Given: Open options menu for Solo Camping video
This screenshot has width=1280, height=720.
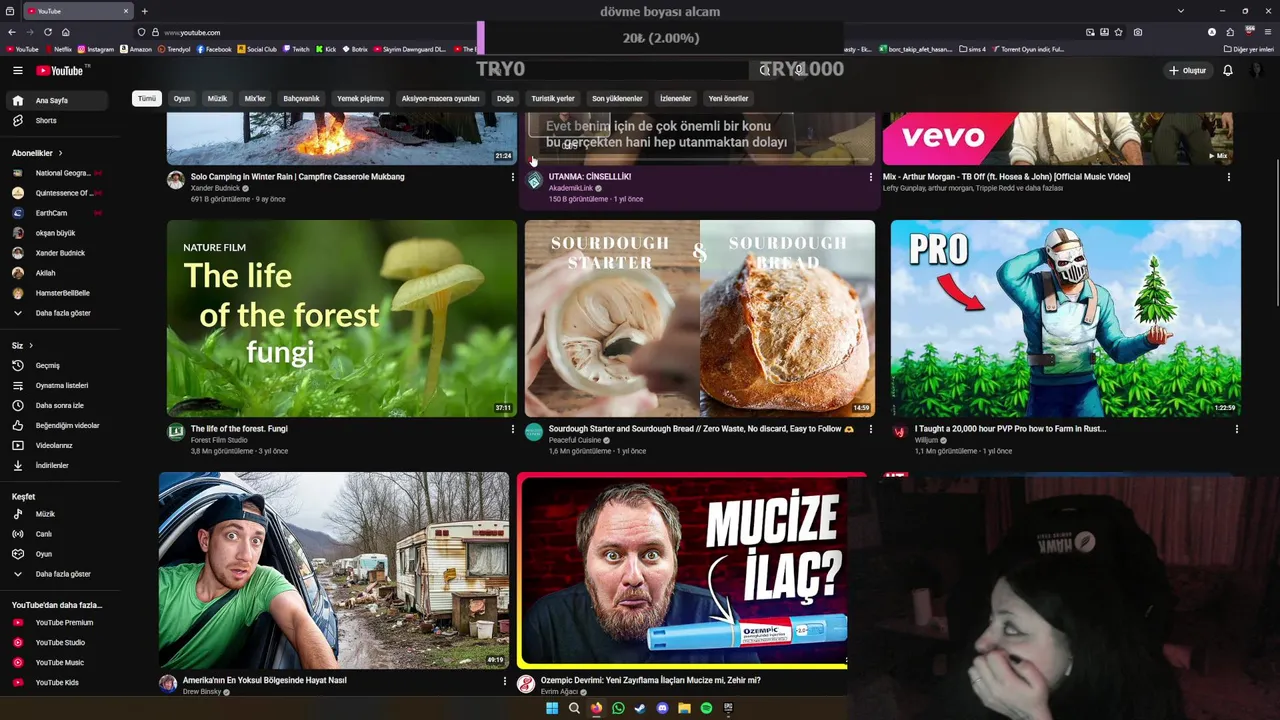Looking at the screenshot, I should click(513, 177).
